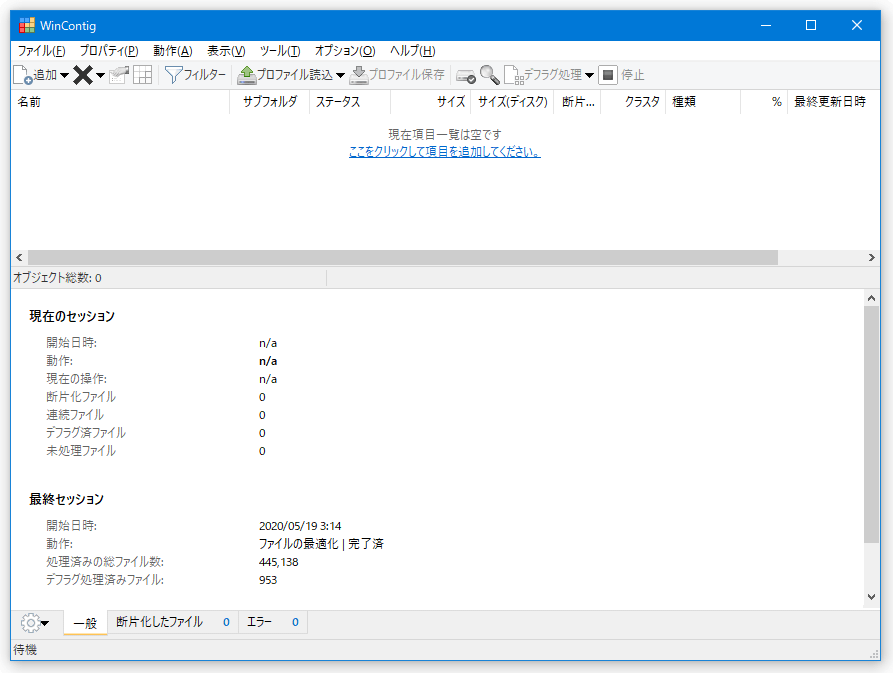Viewport: 893px width, 673px height.
Task: Sort by the 種類 column header
Action: click(x=703, y=102)
